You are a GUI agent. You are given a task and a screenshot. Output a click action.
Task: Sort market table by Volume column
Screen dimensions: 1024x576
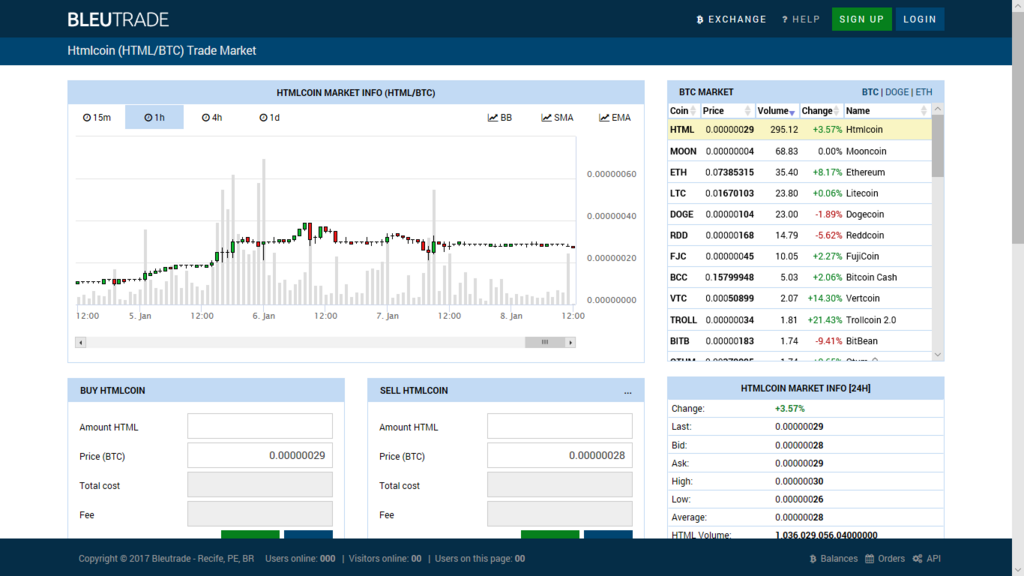tap(776, 111)
